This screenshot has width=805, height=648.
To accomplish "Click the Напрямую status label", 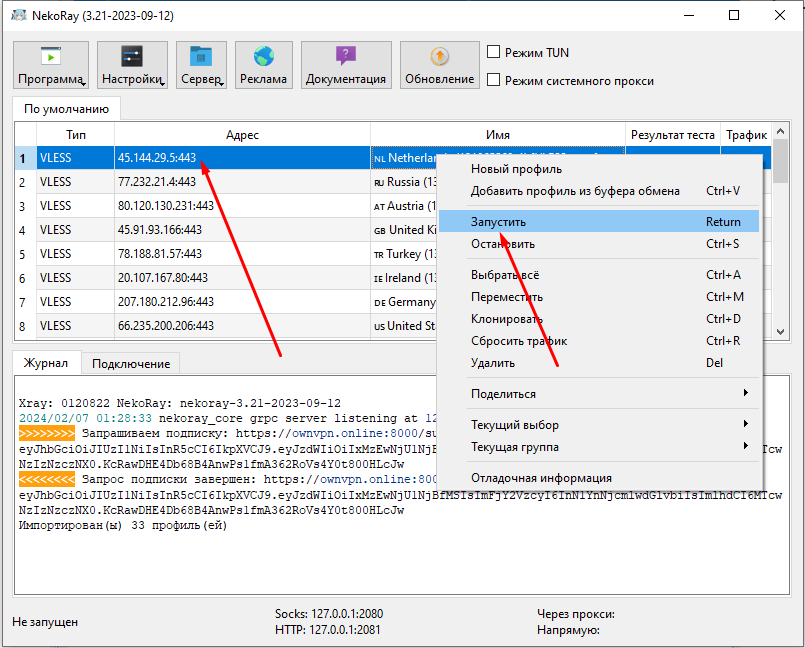I will 568,630.
